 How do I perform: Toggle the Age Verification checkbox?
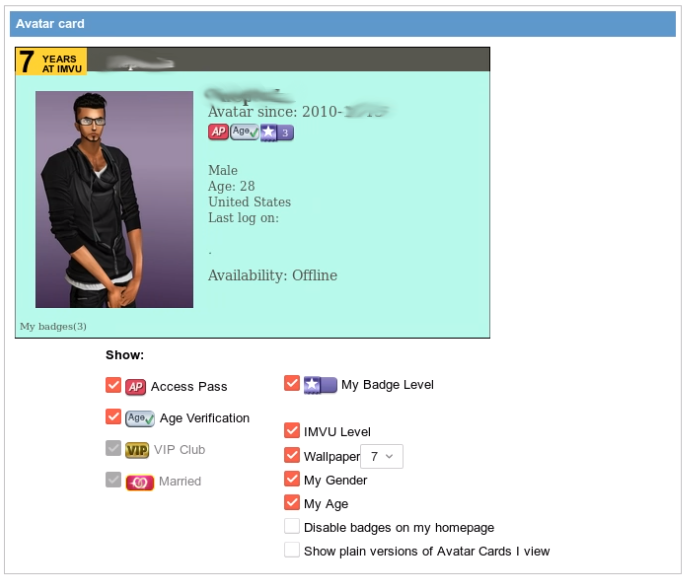point(113,416)
